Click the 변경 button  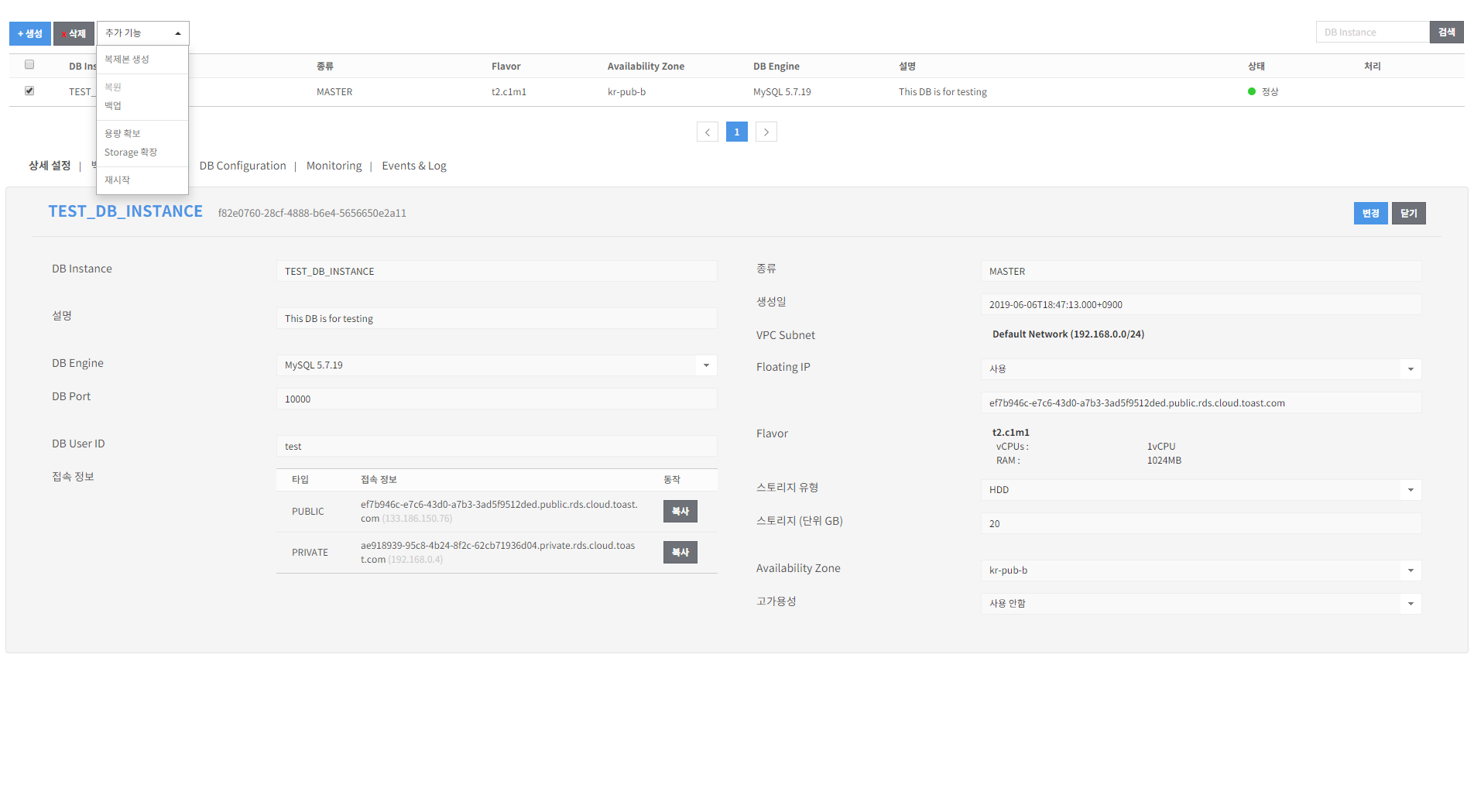[1370, 214]
